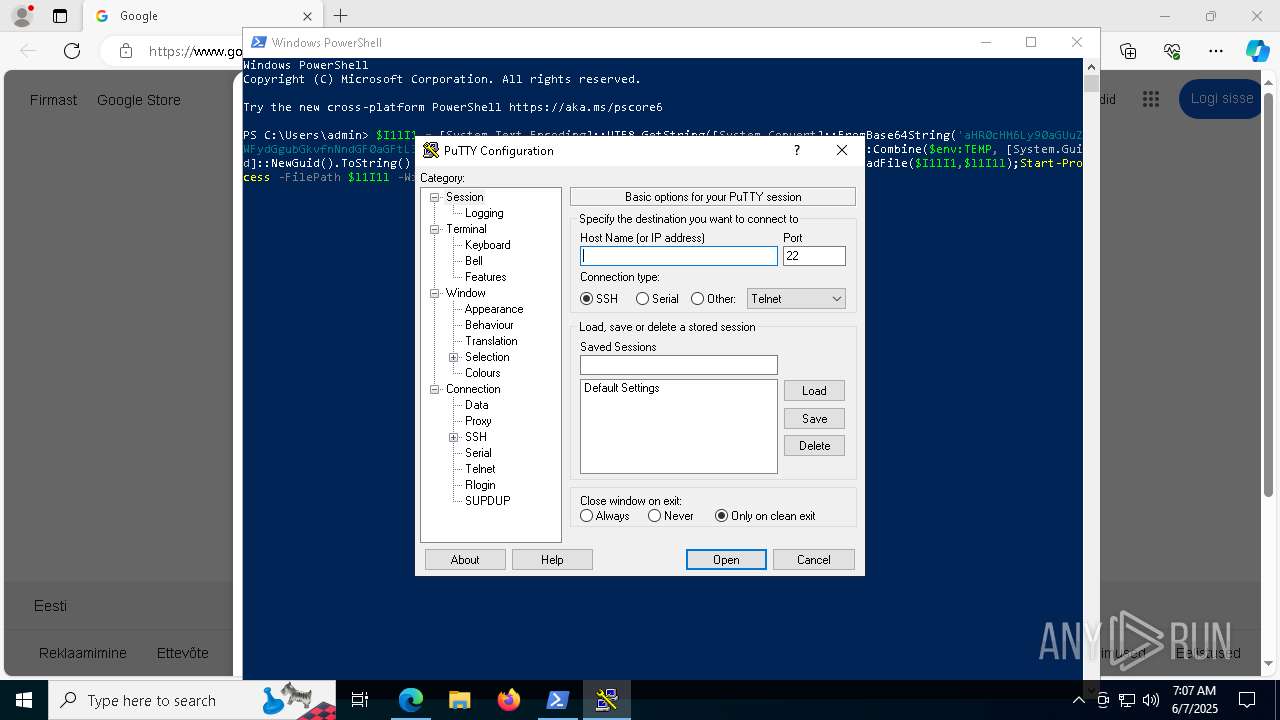Select Proxy category

tap(478, 421)
